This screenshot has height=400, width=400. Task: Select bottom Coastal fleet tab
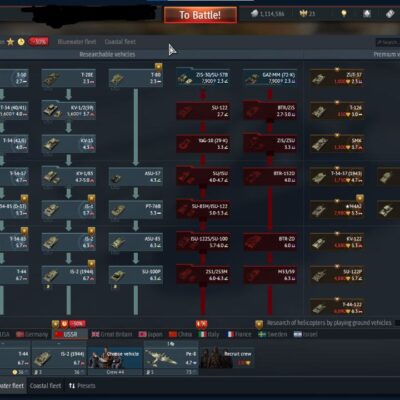tap(45, 386)
